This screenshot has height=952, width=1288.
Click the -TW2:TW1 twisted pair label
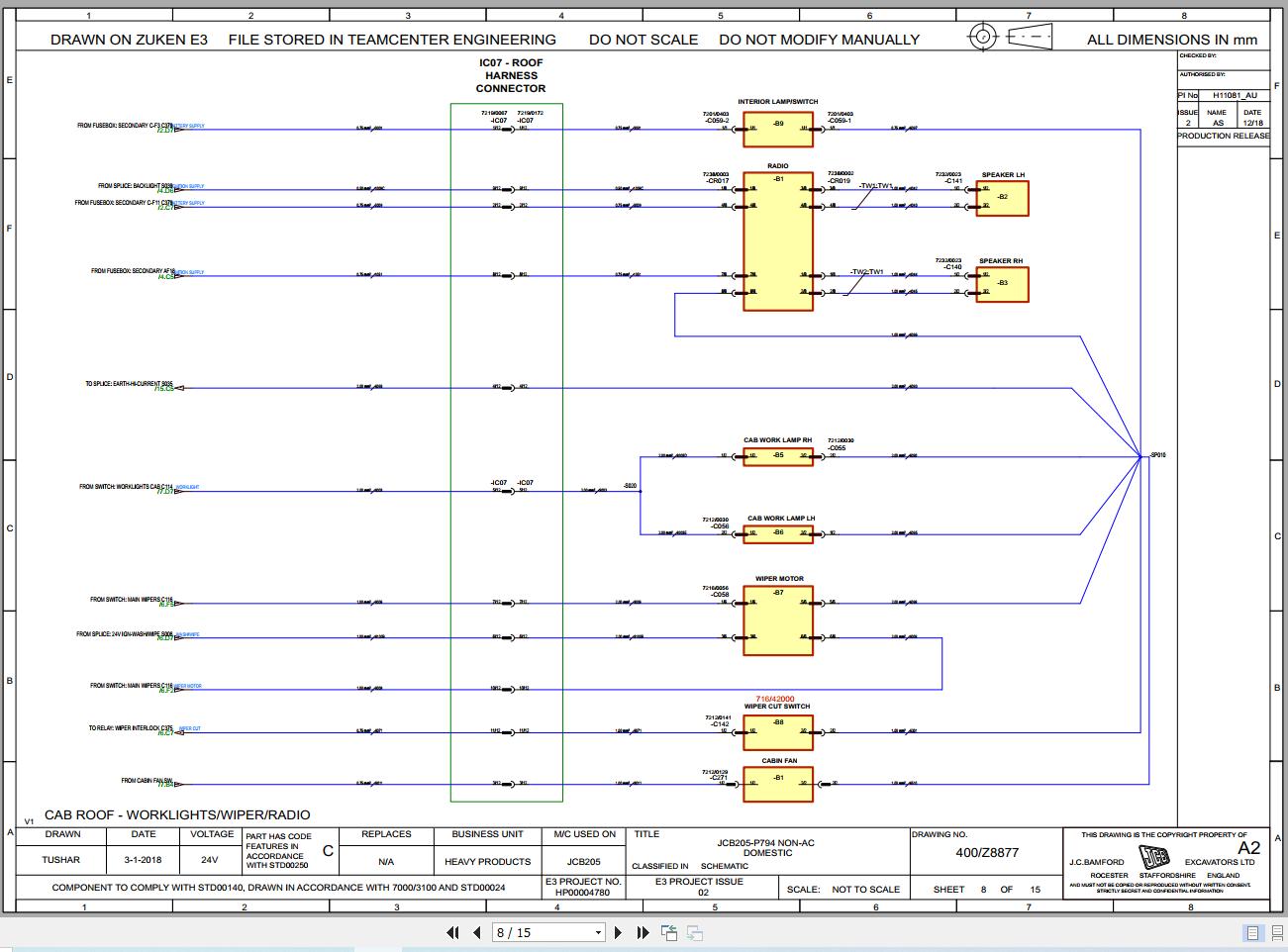(x=866, y=271)
